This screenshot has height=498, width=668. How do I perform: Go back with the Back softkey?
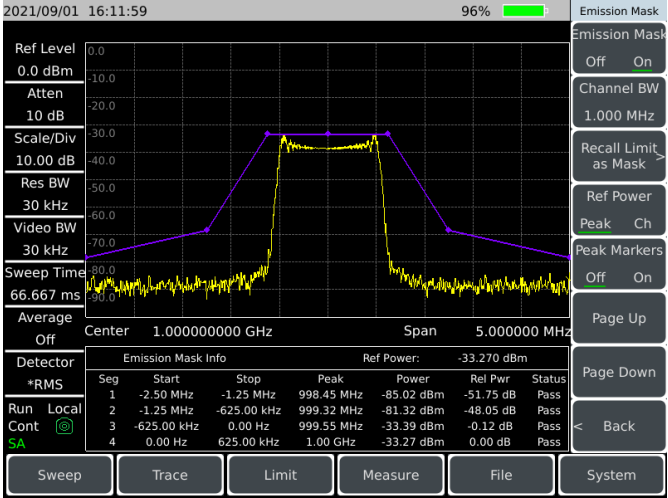(x=619, y=426)
